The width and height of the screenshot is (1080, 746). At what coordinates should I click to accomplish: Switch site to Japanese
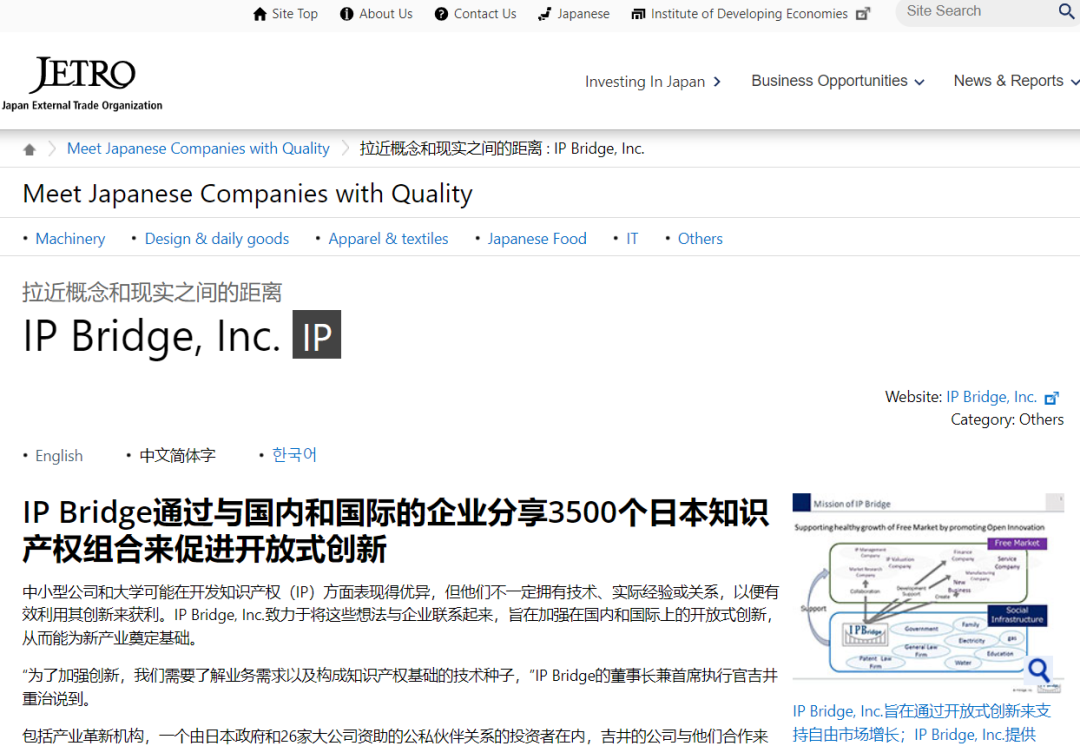tap(583, 14)
